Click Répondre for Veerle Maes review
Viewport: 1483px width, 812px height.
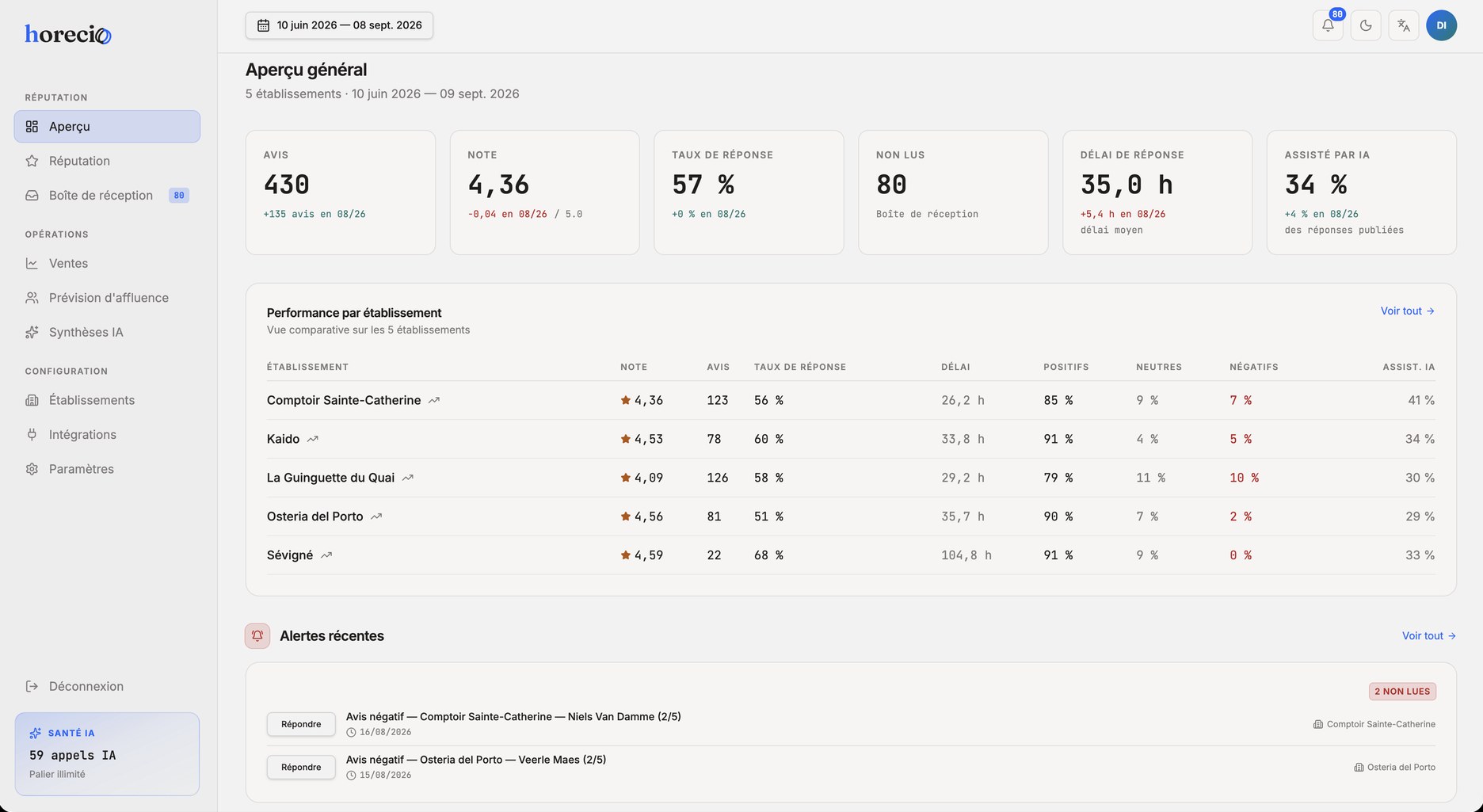(301, 767)
